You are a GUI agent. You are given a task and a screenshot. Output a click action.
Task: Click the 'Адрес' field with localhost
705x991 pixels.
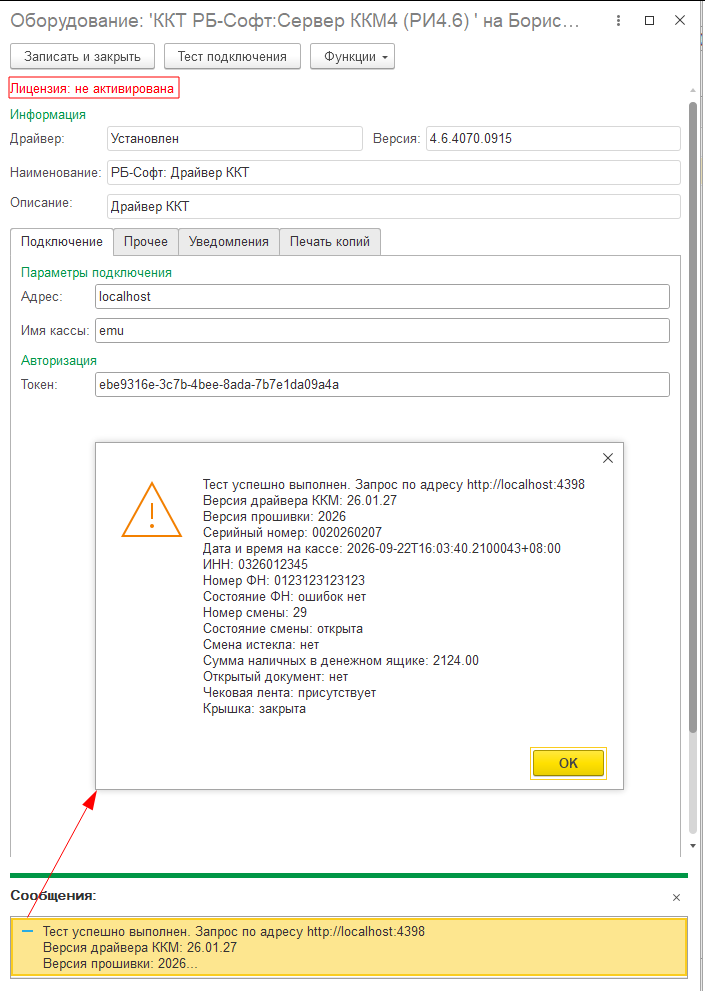382,296
